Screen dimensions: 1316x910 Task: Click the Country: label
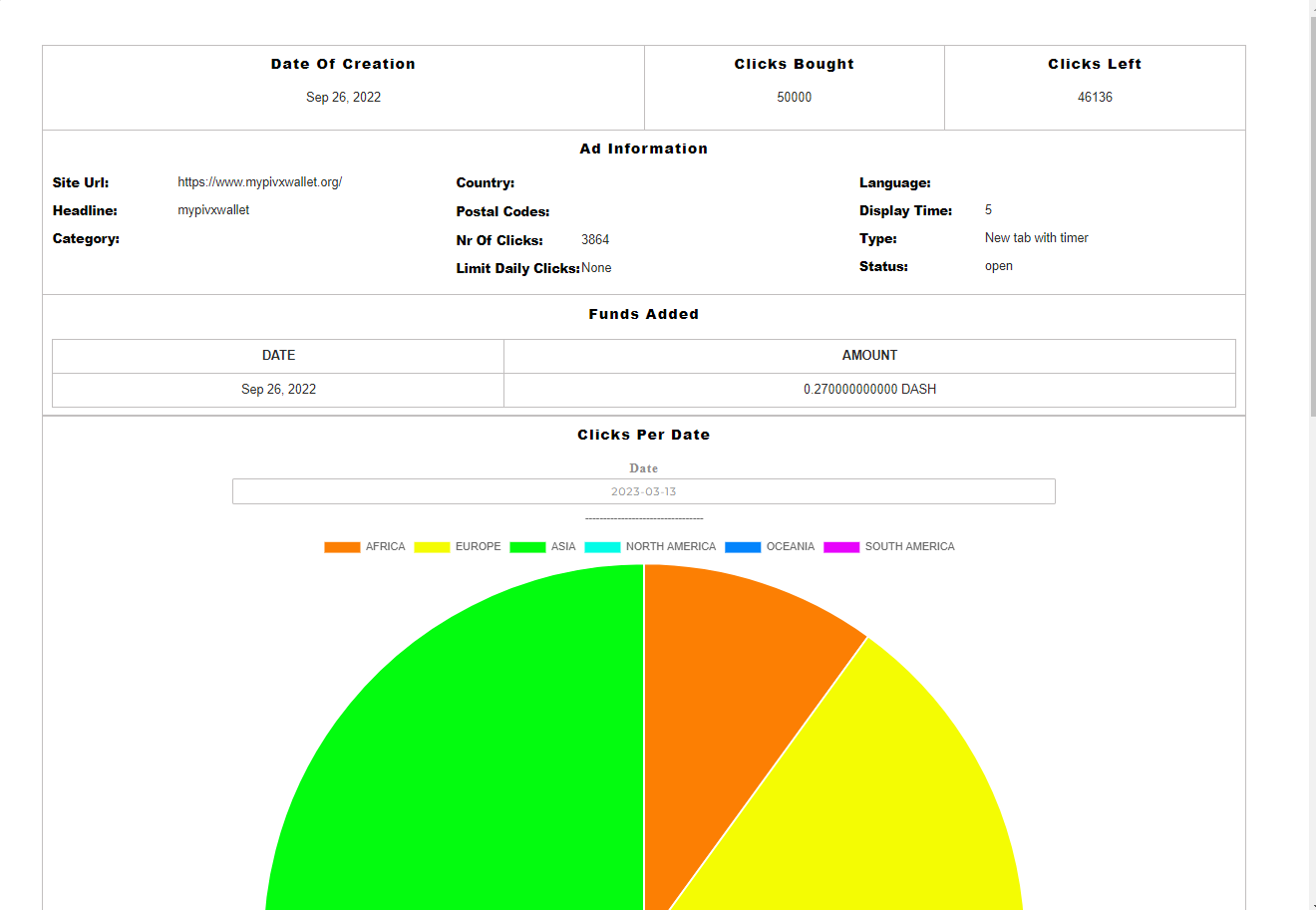tap(486, 182)
